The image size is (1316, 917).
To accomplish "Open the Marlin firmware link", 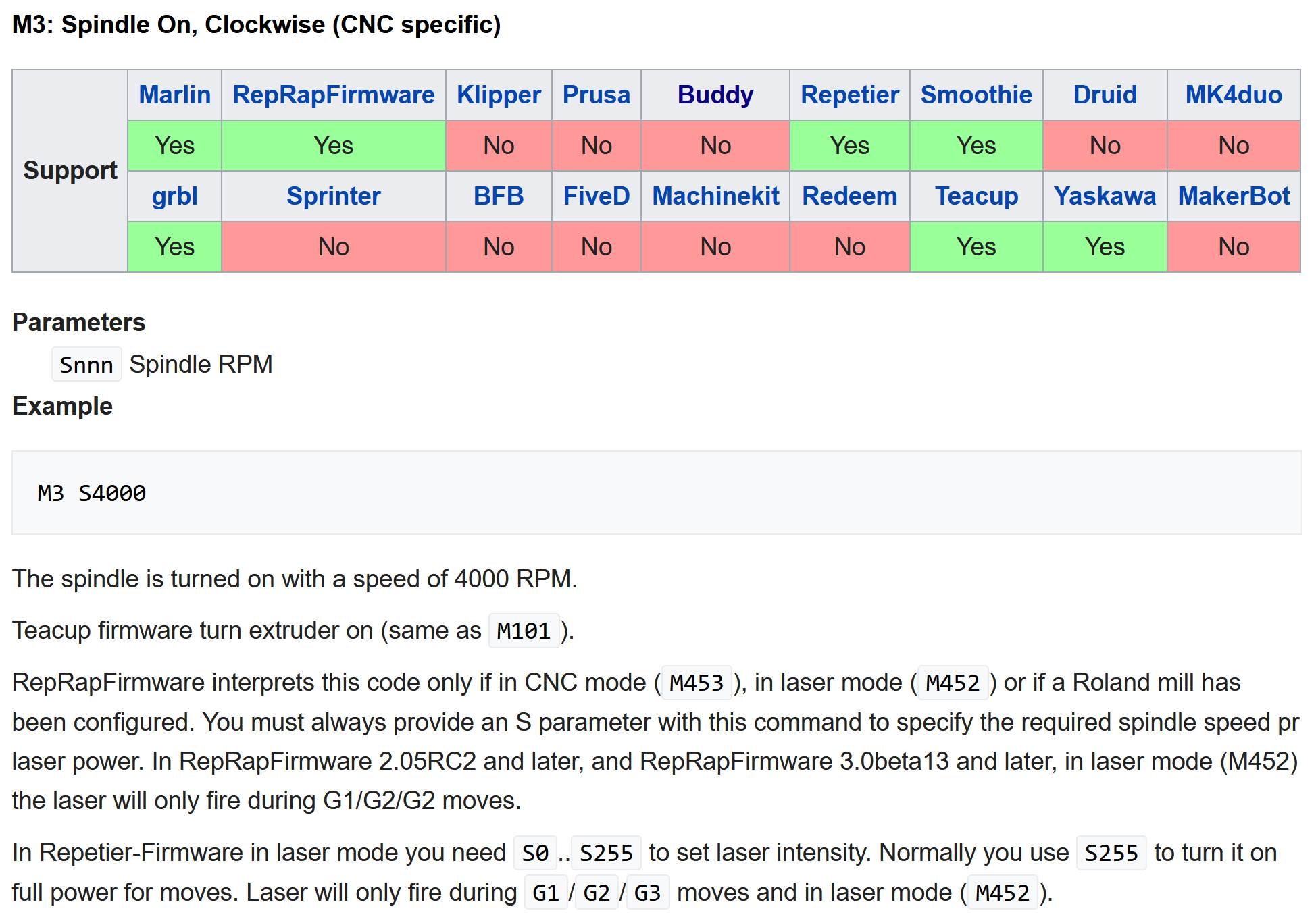I will pyautogui.click(x=174, y=95).
